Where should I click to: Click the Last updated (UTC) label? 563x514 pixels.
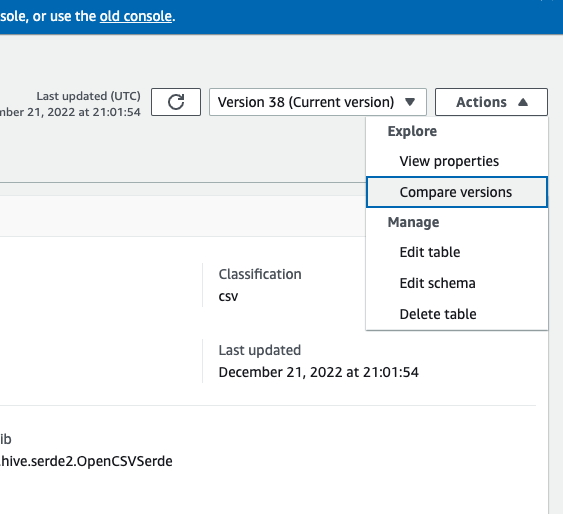point(88,96)
